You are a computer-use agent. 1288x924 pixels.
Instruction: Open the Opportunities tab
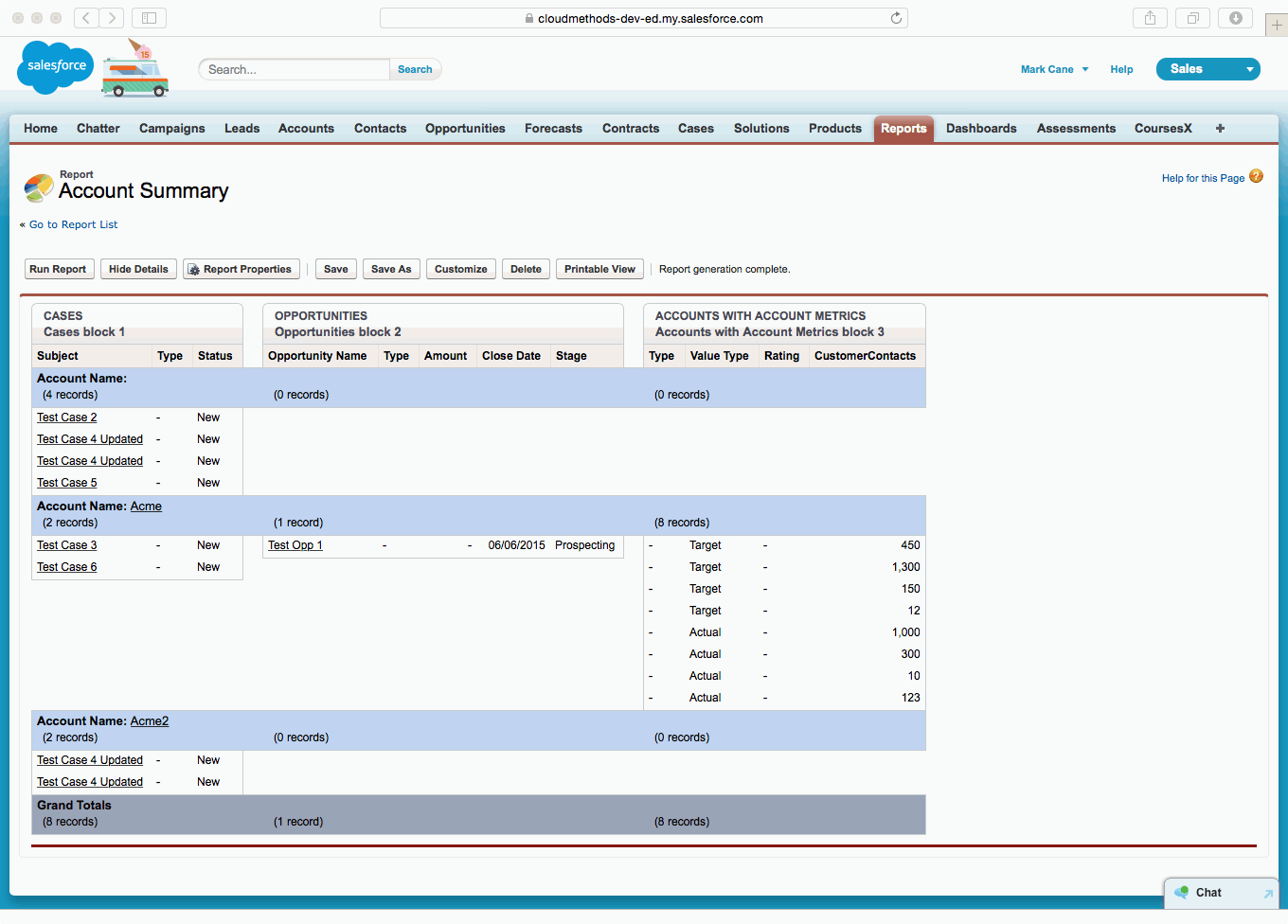click(x=465, y=128)
